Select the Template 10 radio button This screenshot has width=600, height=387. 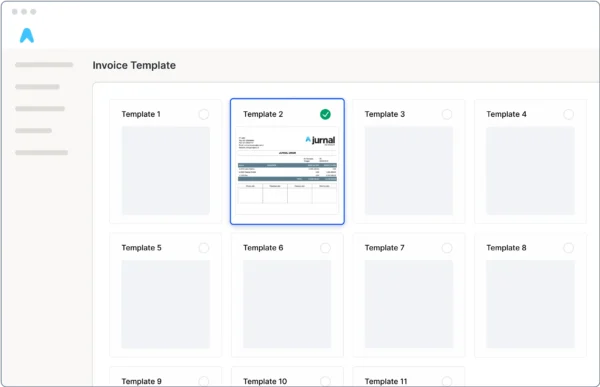325,381
